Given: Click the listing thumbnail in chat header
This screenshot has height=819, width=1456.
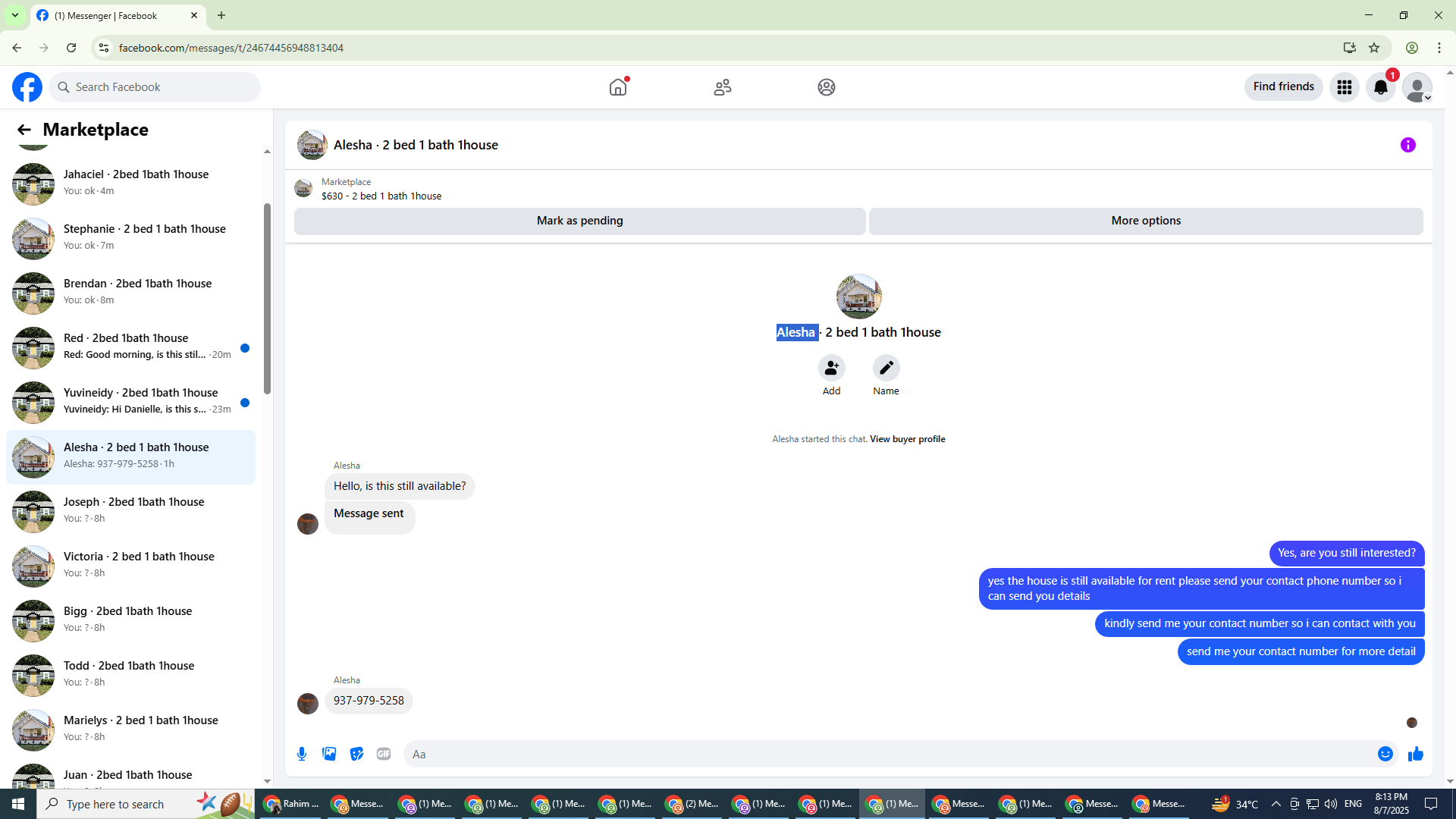Looking at the screenshot, I should 312,145.
